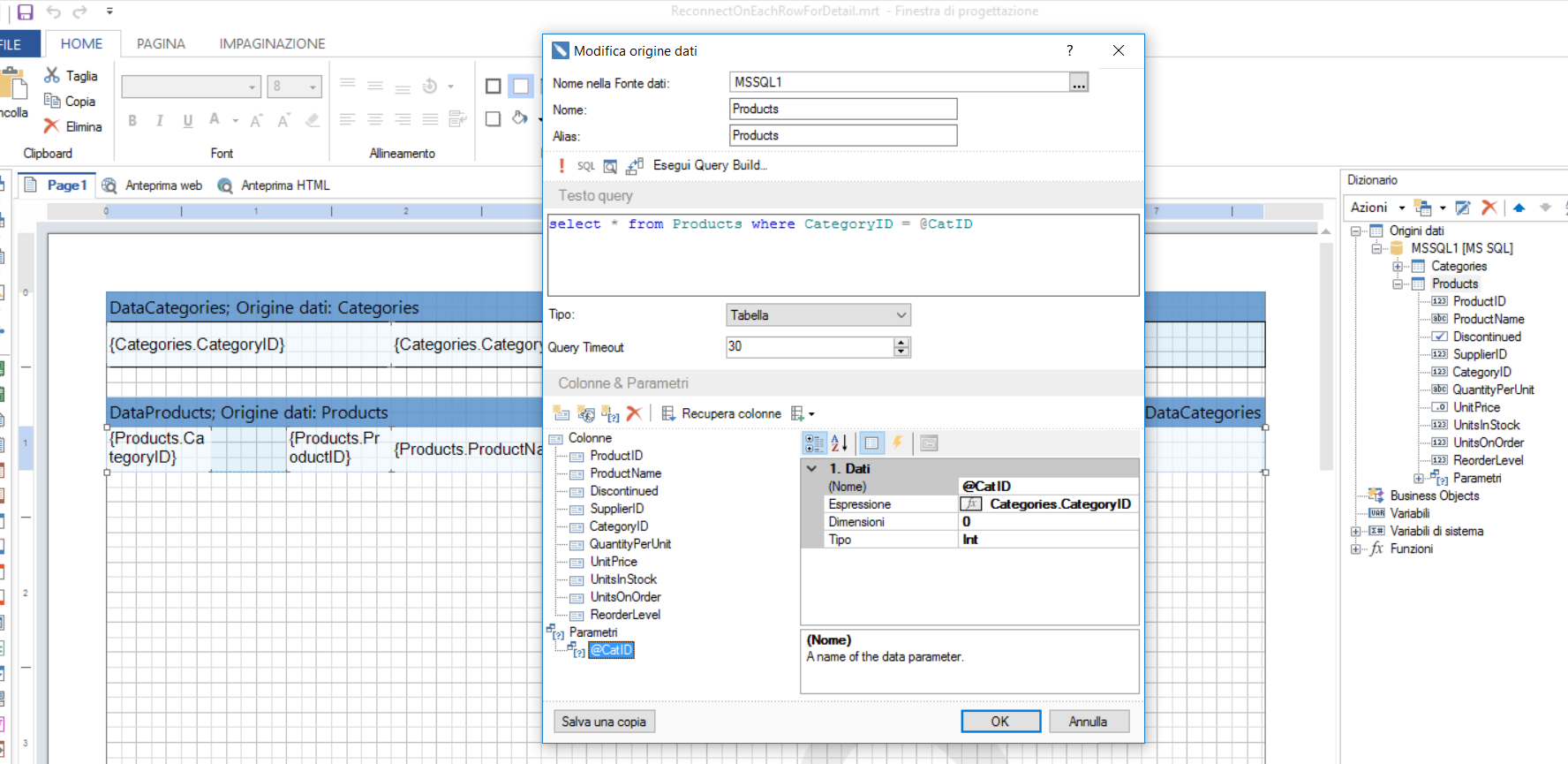The height and width of the screenshot is (764, 1568).
Task: Switch to the IMPAGINAZIONE ribbon tab
Action: coord(272,44)
